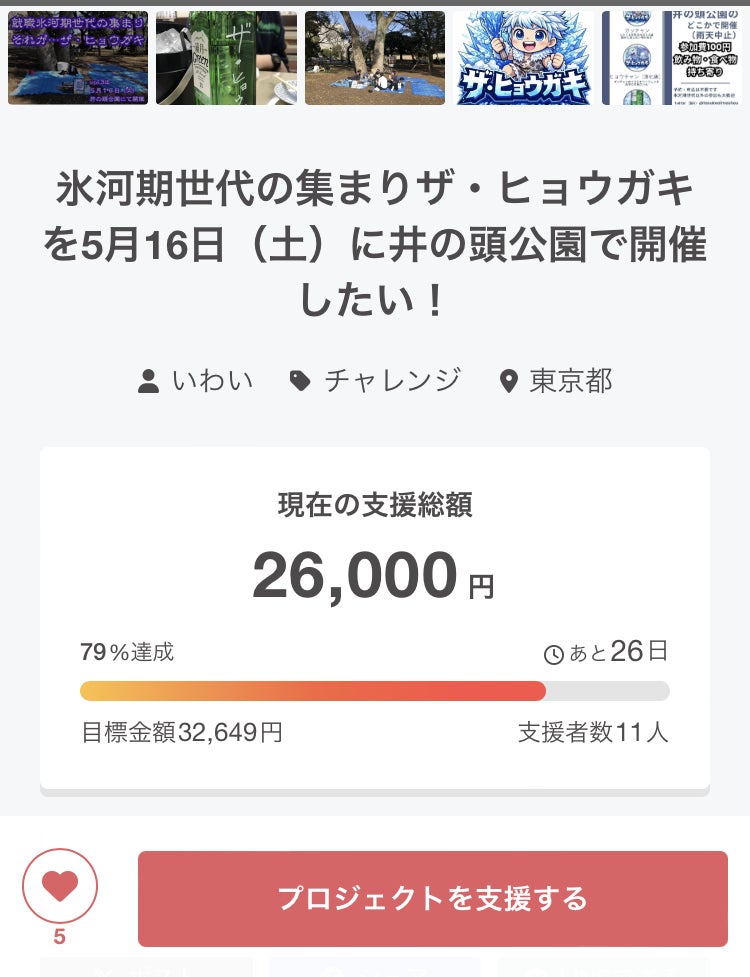This screenshot has width=750, height=977.
Task: Click the location pin icon beside 東京都
Action: (x=508, y=381)
